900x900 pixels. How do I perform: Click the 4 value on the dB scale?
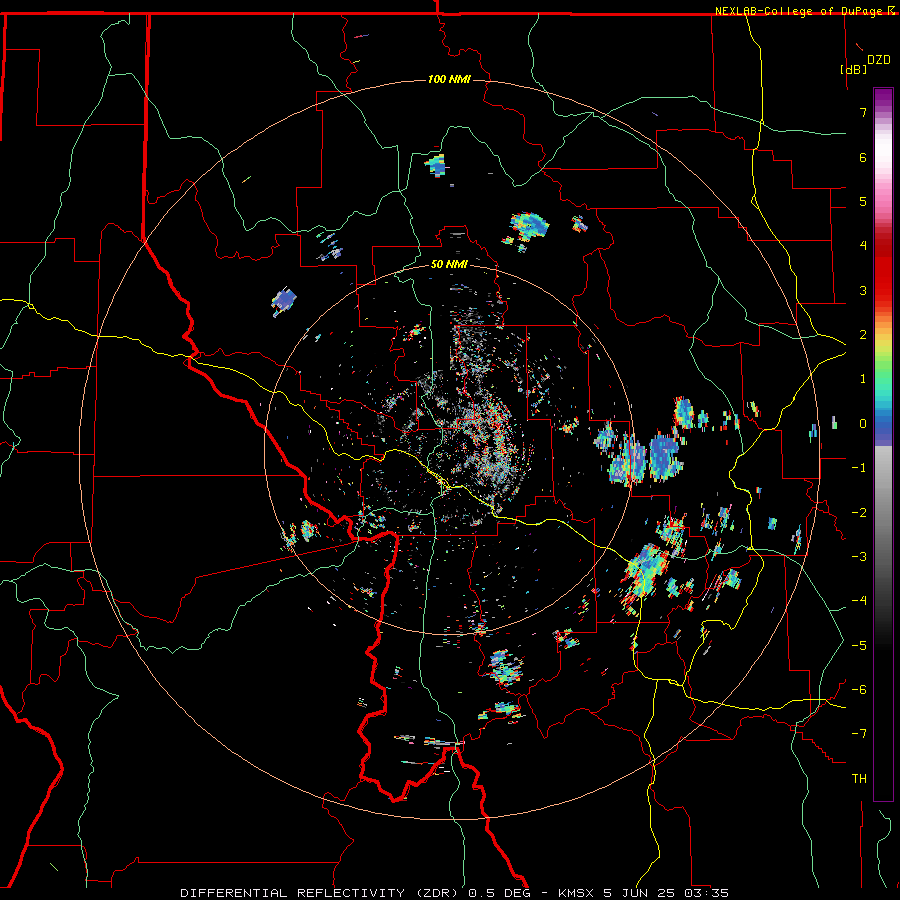click(x=863, y=246)
